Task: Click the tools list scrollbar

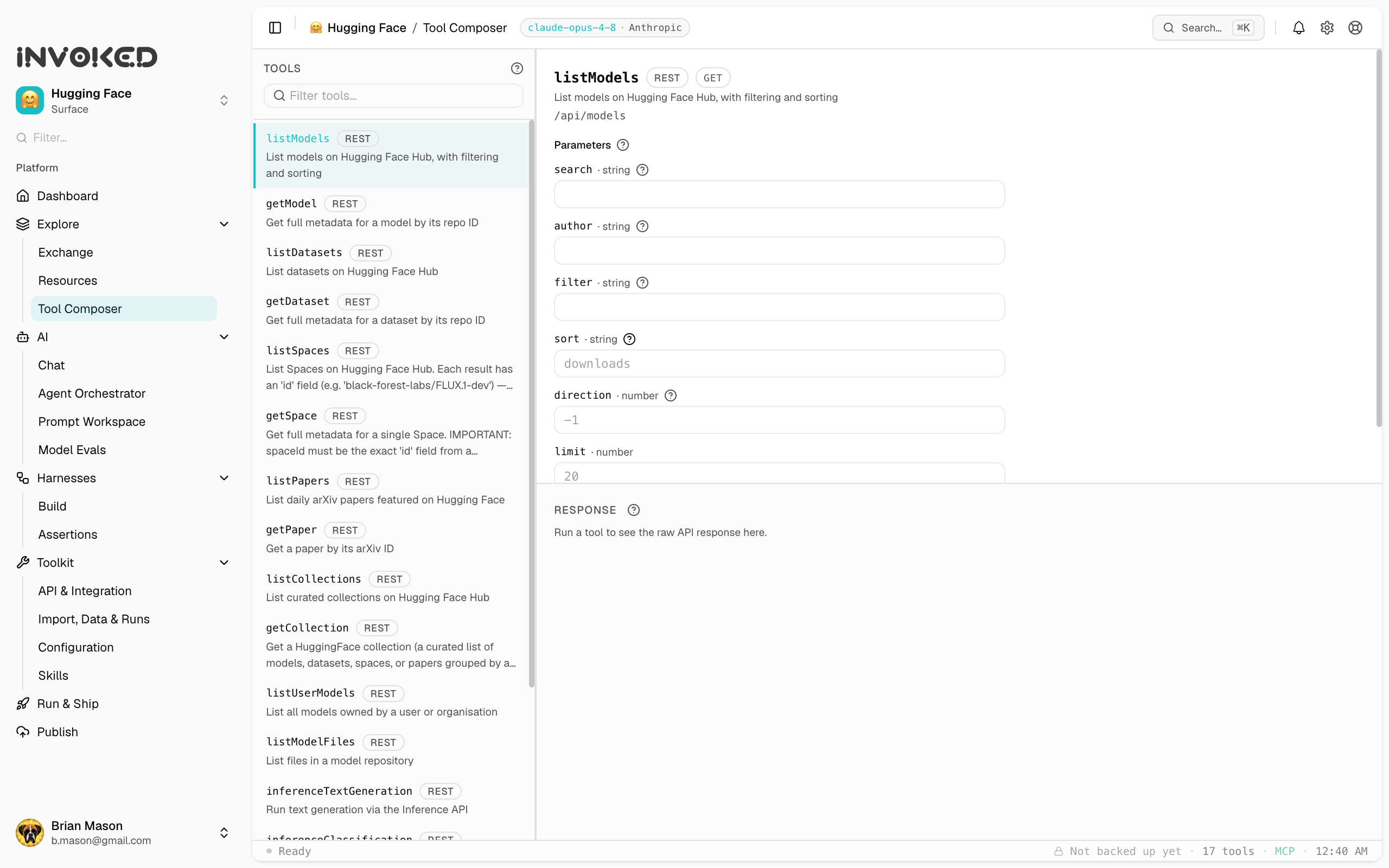Action: [532, 403]
